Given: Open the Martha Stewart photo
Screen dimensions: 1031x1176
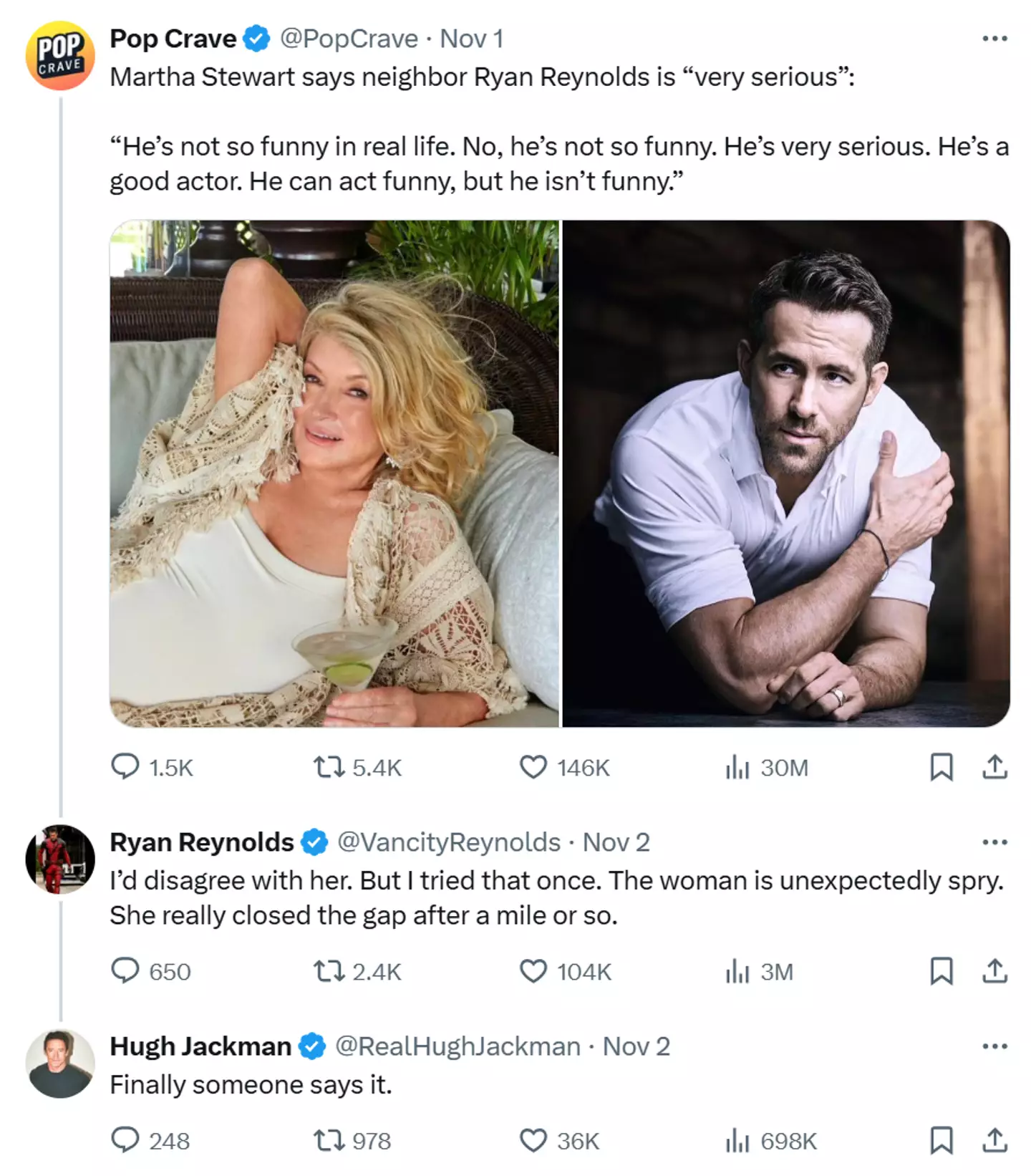Looking at the screenshot, I should tap(334, 473).
